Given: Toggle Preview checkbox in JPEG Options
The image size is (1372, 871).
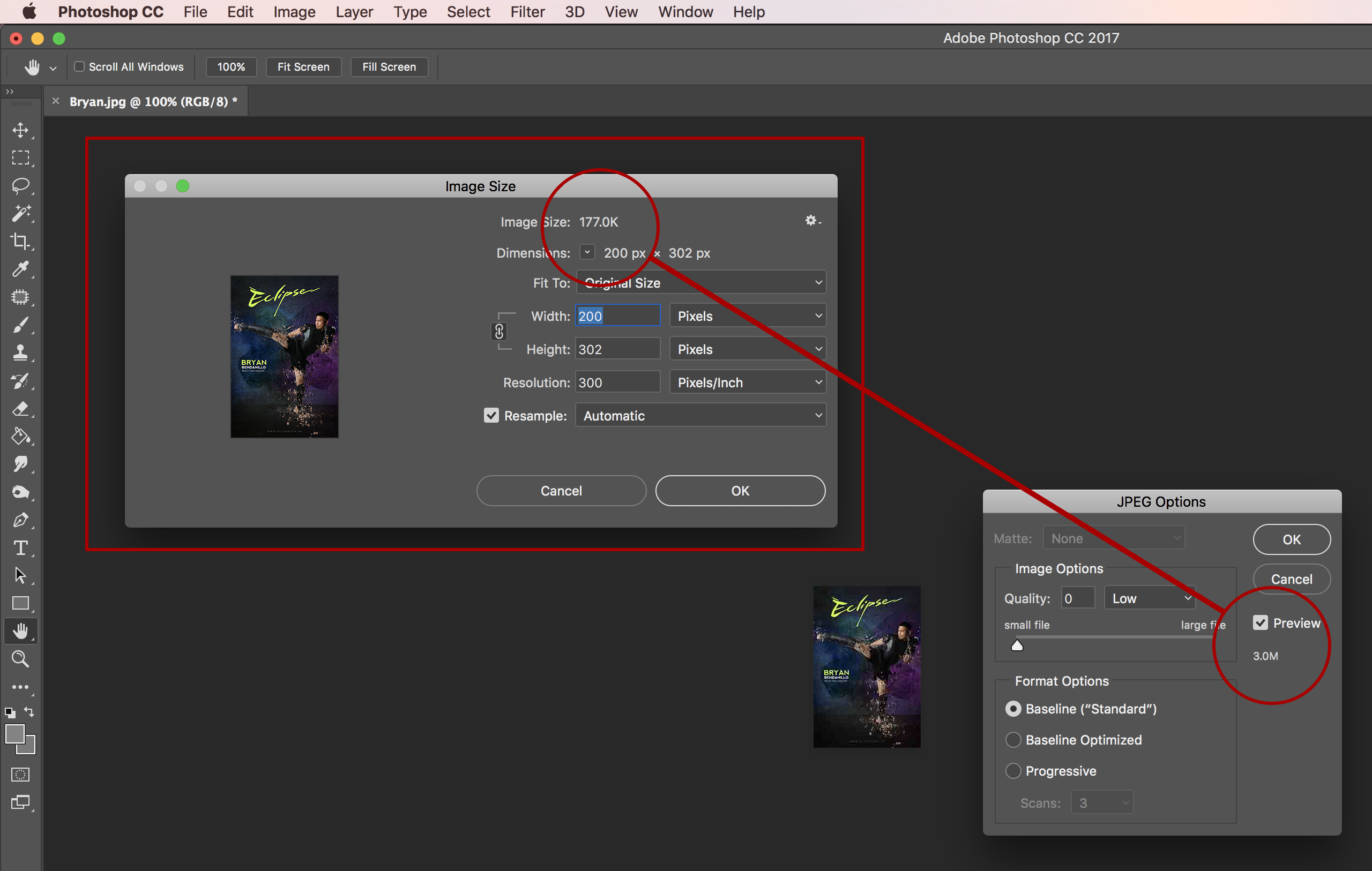Looking at the screenshot, I should coord(1261,622).
